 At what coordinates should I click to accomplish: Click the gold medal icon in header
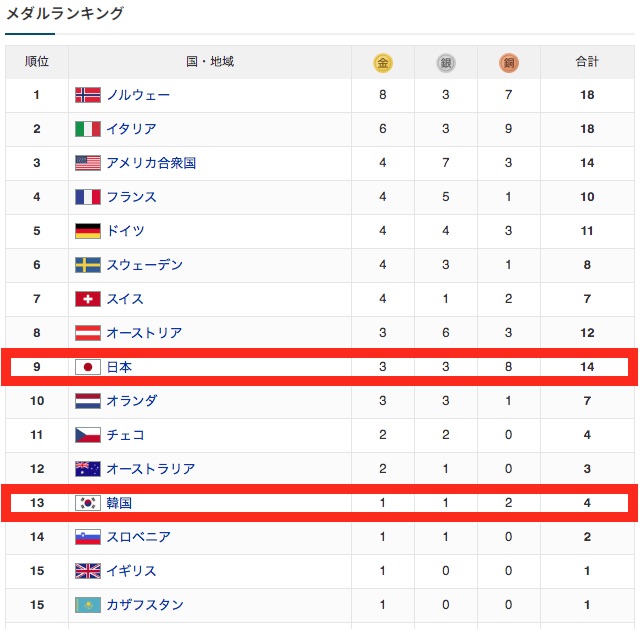382,63
